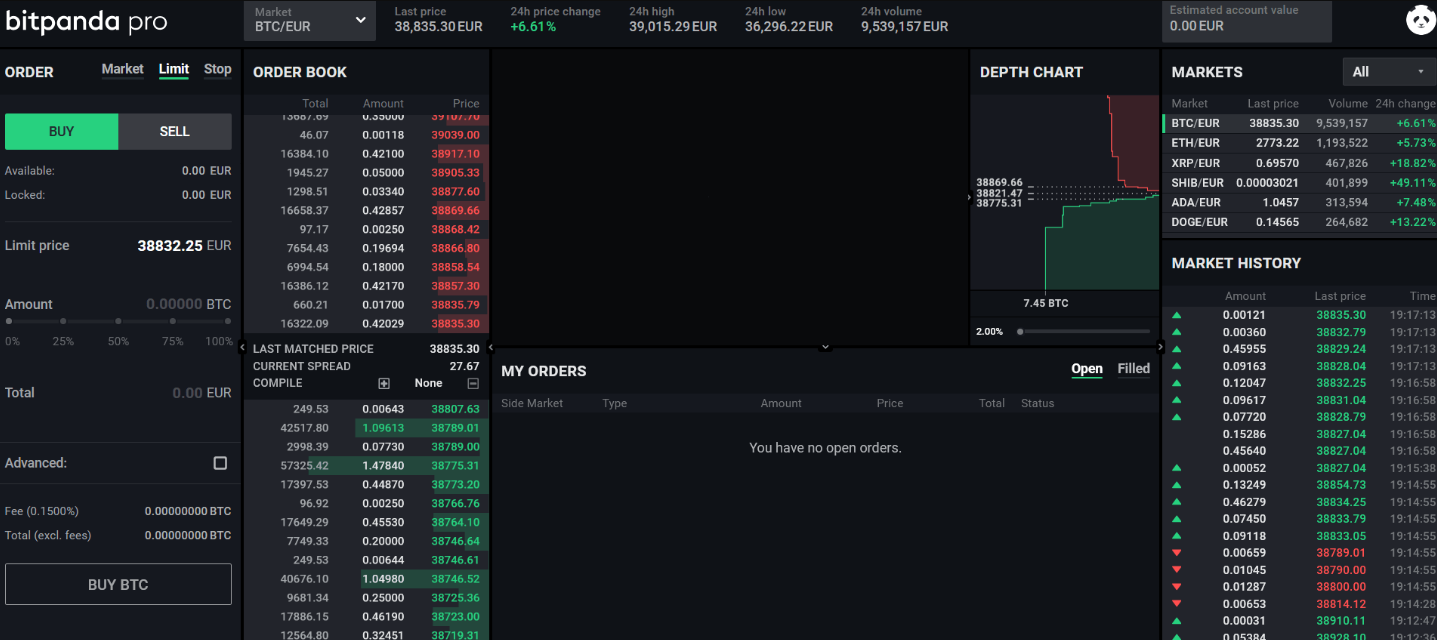Toggle BUY mode for the order
This screenshot has height=640, width=1437.
(x=61, y=131)
